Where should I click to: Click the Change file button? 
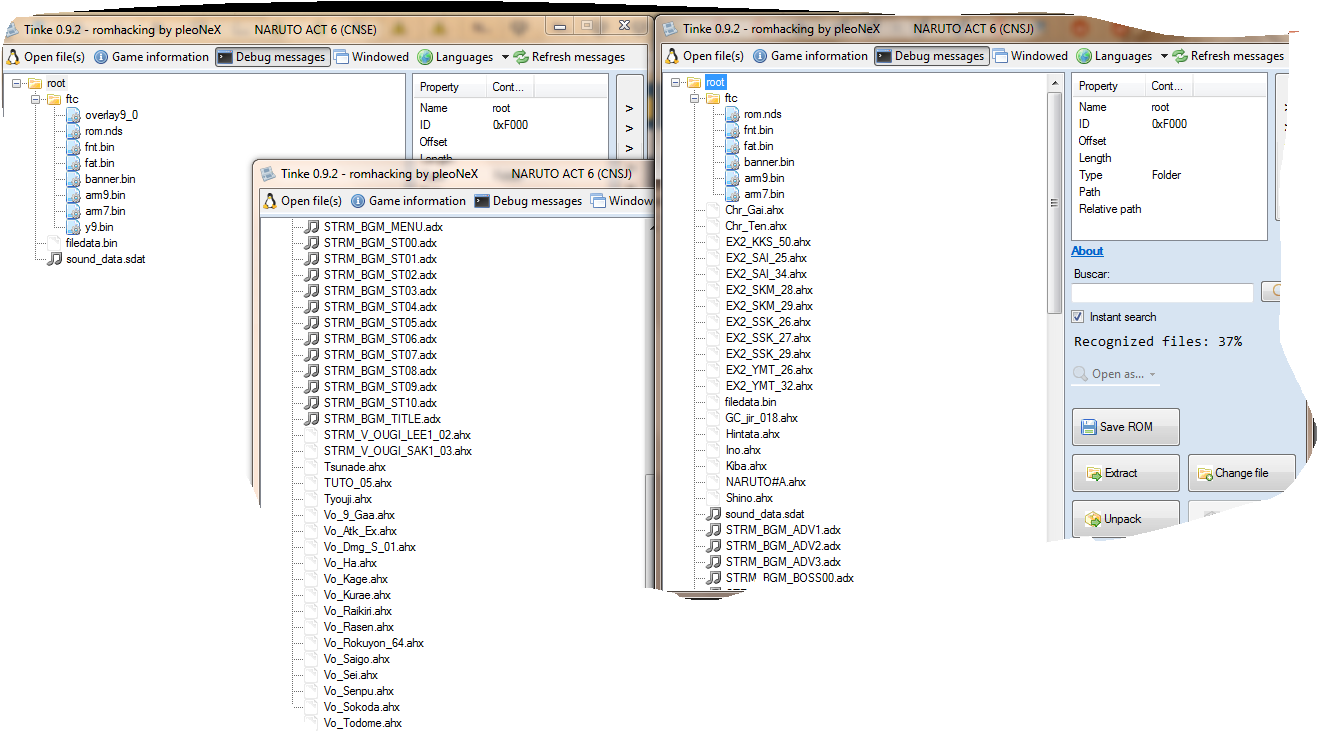pyautogui.click(x=1242, y=473)
